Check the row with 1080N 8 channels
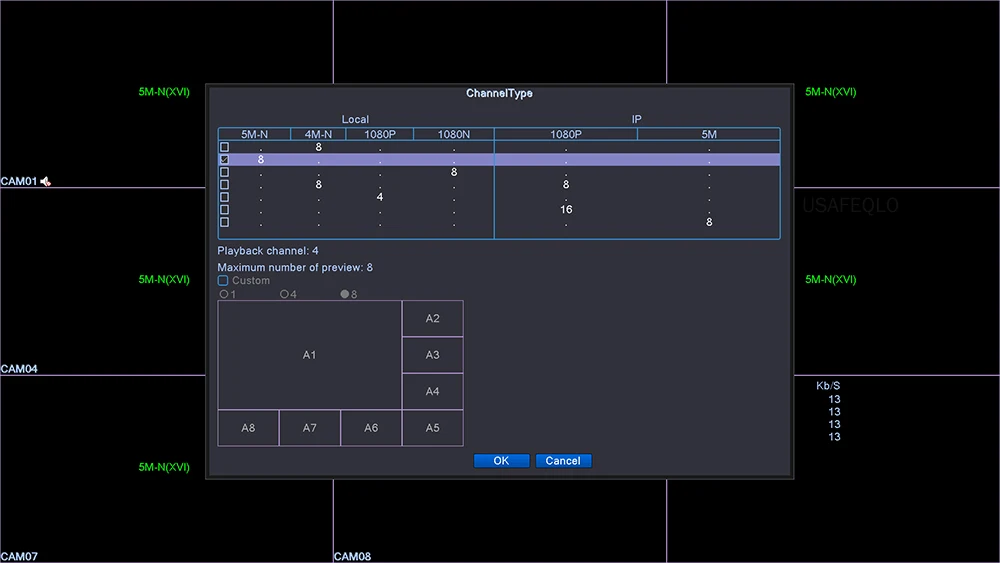 [x=224, y=172]
